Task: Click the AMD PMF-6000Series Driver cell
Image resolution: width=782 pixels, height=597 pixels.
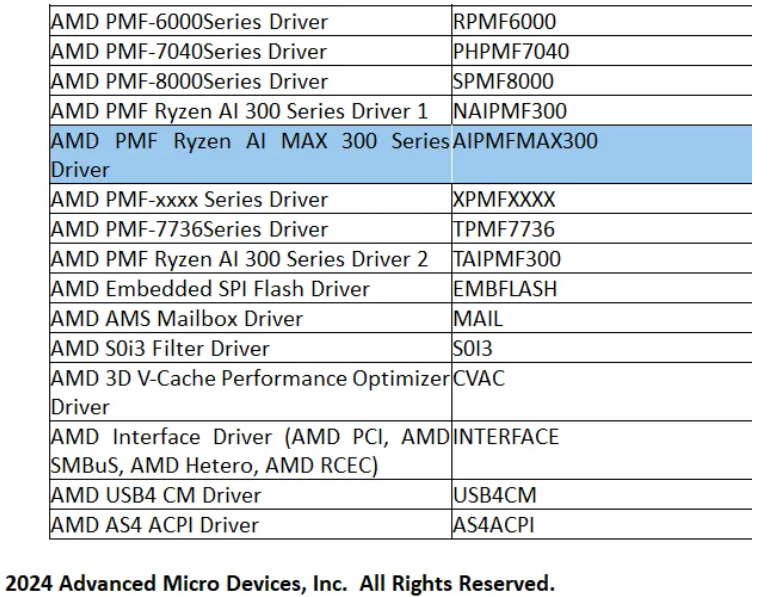Action: 189,21
